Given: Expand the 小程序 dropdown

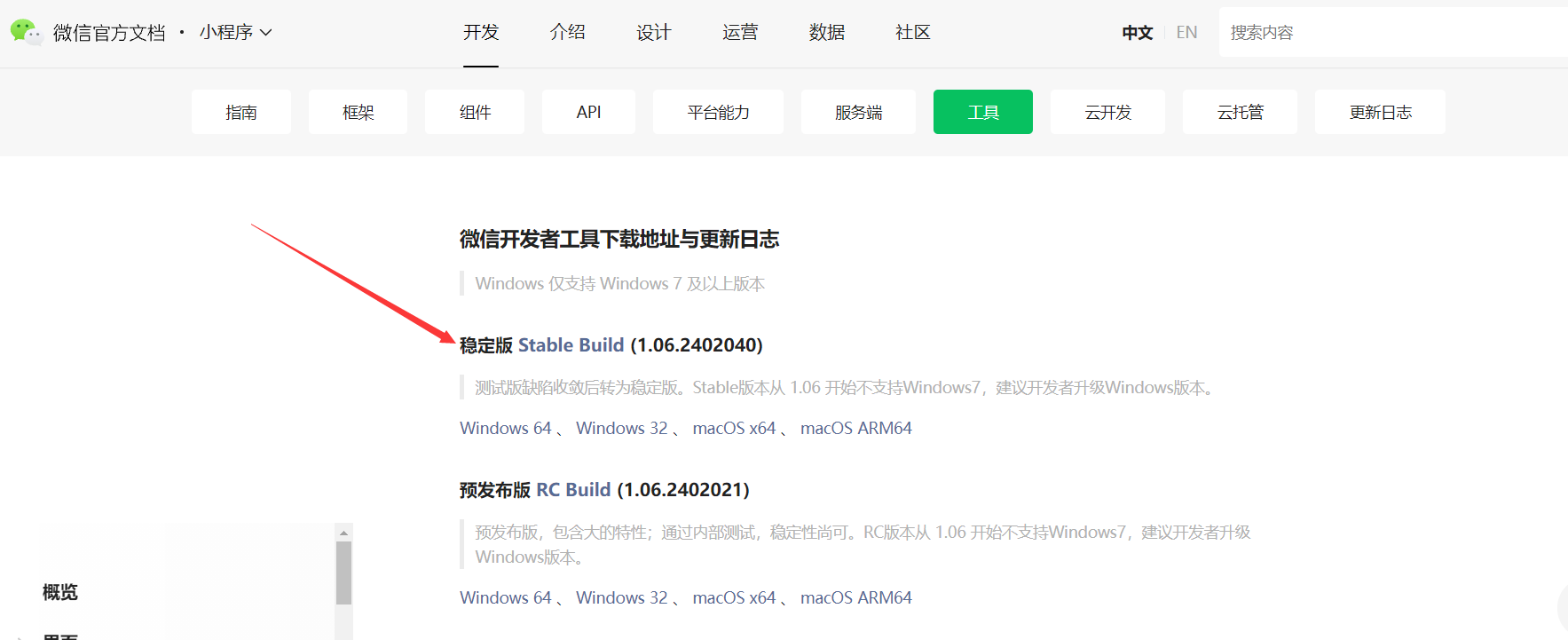Looking at the screenshot, I should tap(236, 32).
